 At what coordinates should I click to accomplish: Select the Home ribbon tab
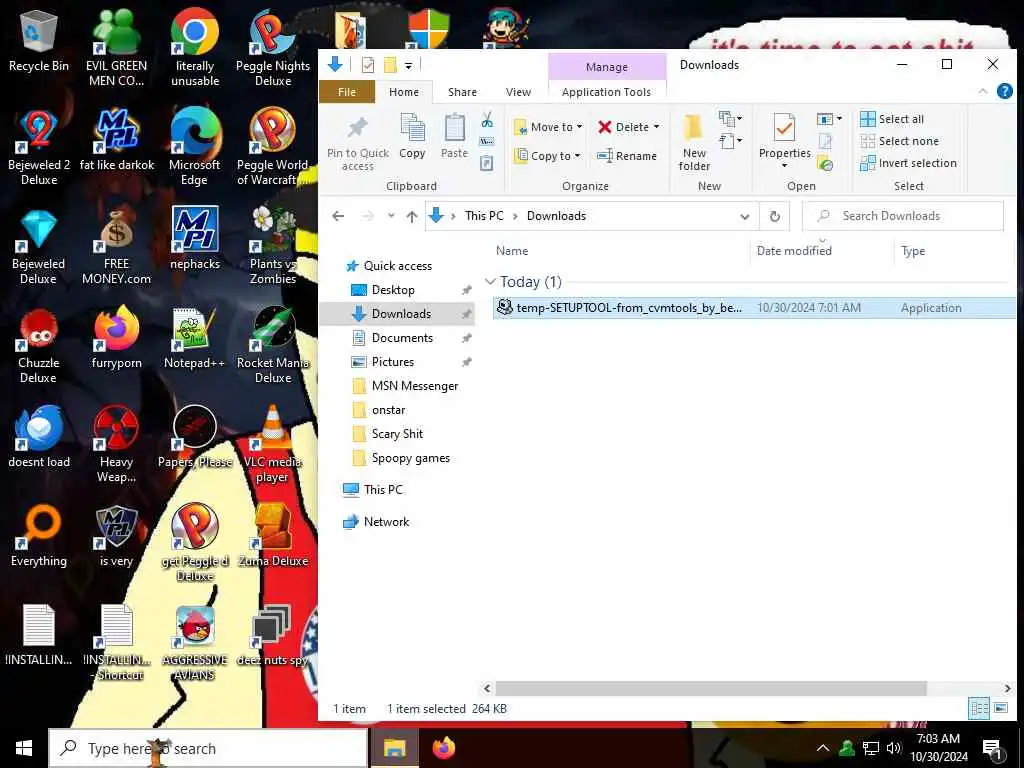pyautogui.click(x=404, y=92)
